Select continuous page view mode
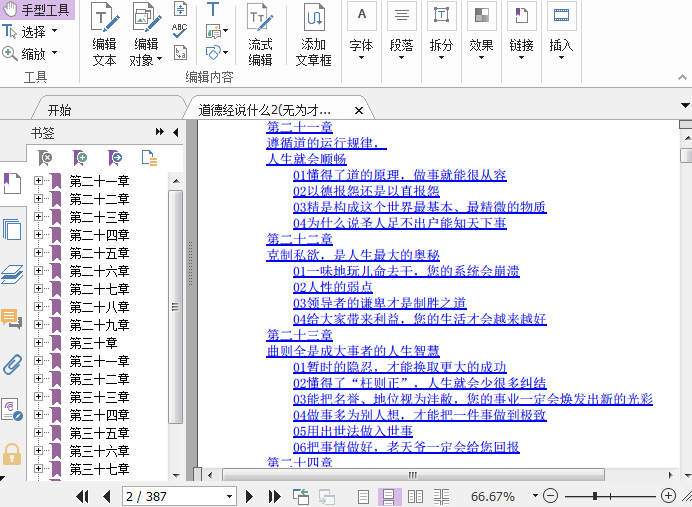692x507 pixels. [x=389, y=497]
